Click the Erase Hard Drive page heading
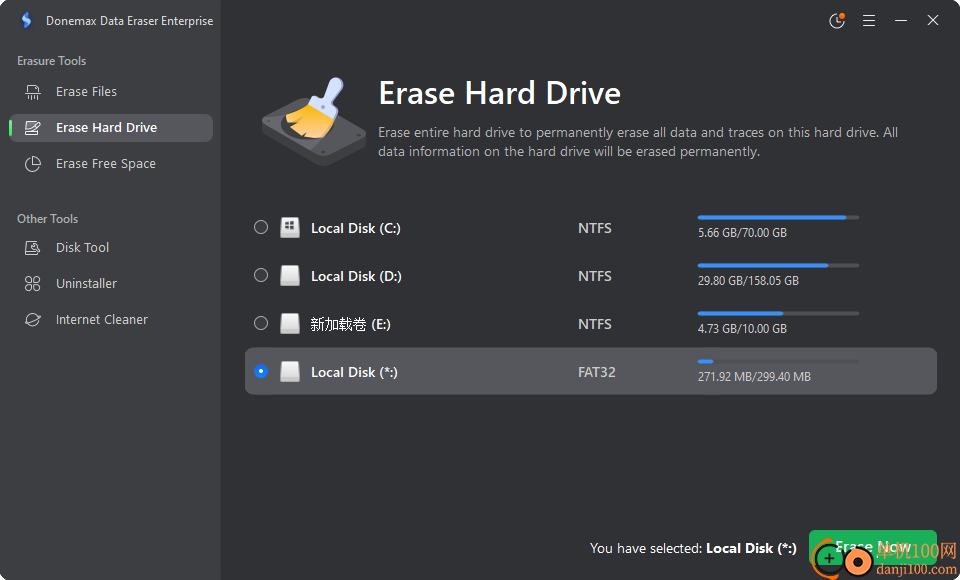 tap(500, 93)
